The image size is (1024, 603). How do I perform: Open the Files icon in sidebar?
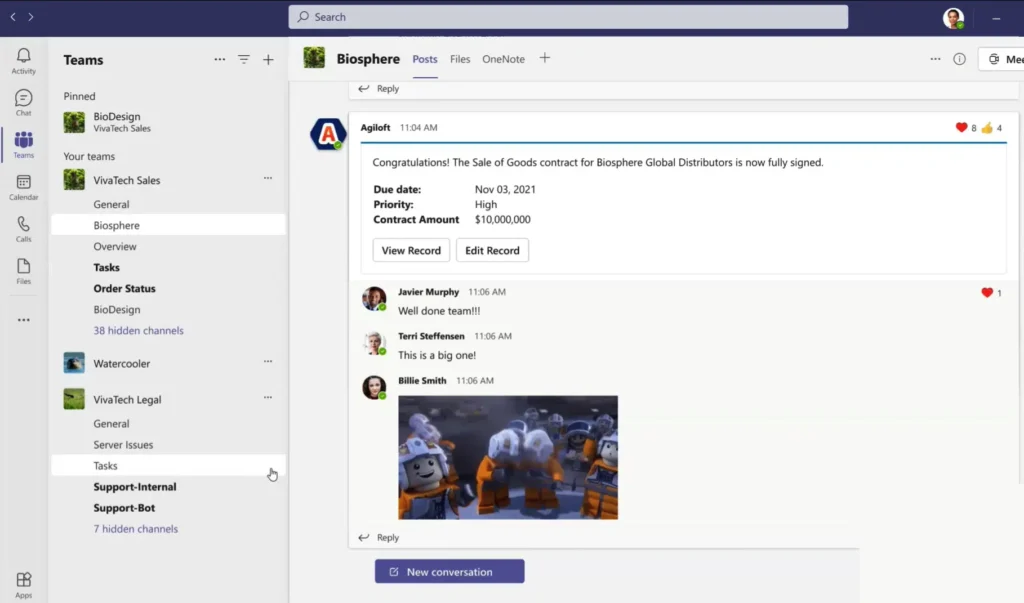click(24, 270)
